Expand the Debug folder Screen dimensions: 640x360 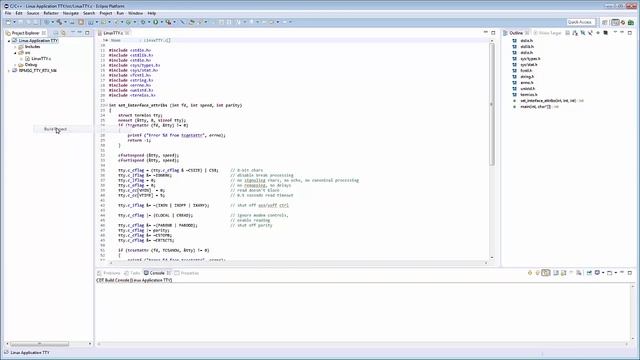tap(16, 65)
